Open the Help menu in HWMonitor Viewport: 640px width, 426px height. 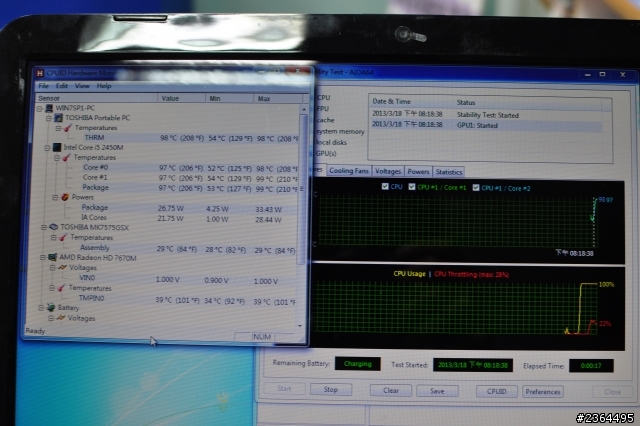click(x=104, y=86)
